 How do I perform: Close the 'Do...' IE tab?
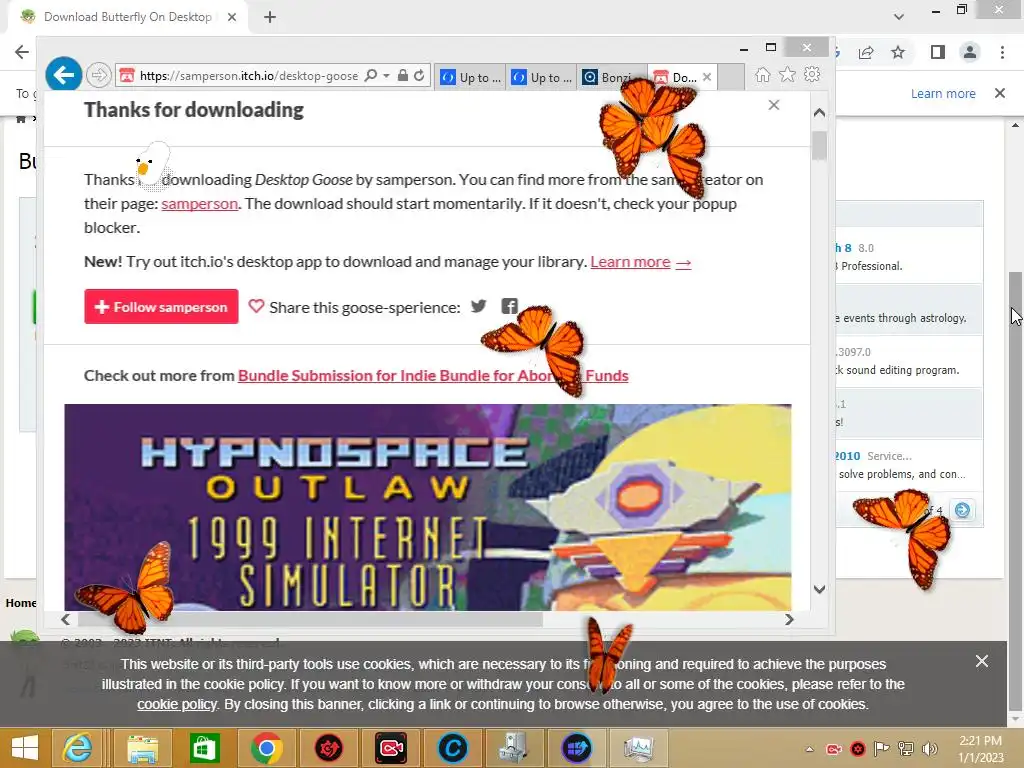[707, 77]
